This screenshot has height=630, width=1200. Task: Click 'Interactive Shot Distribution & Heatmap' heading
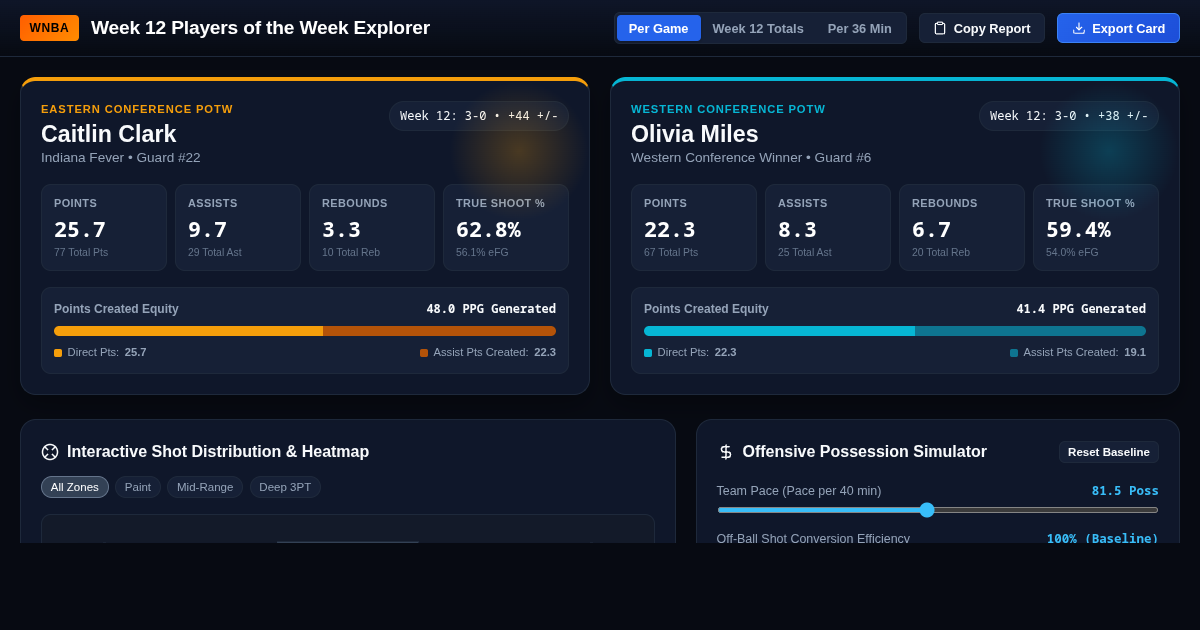point(218,452)
